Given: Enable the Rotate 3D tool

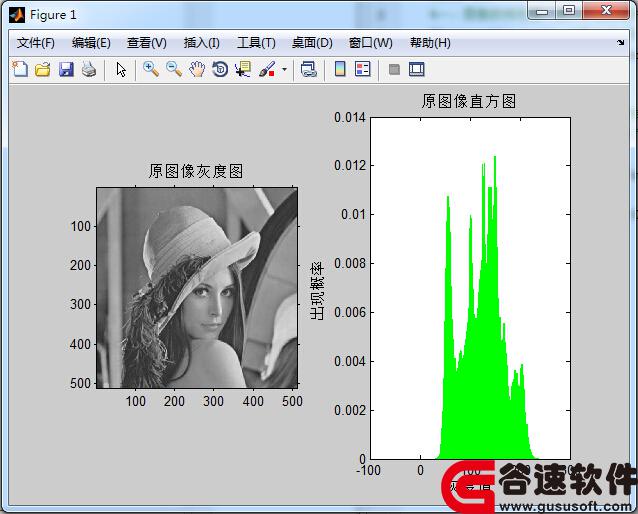Looking at the screenshot, I should coord(220,69).
